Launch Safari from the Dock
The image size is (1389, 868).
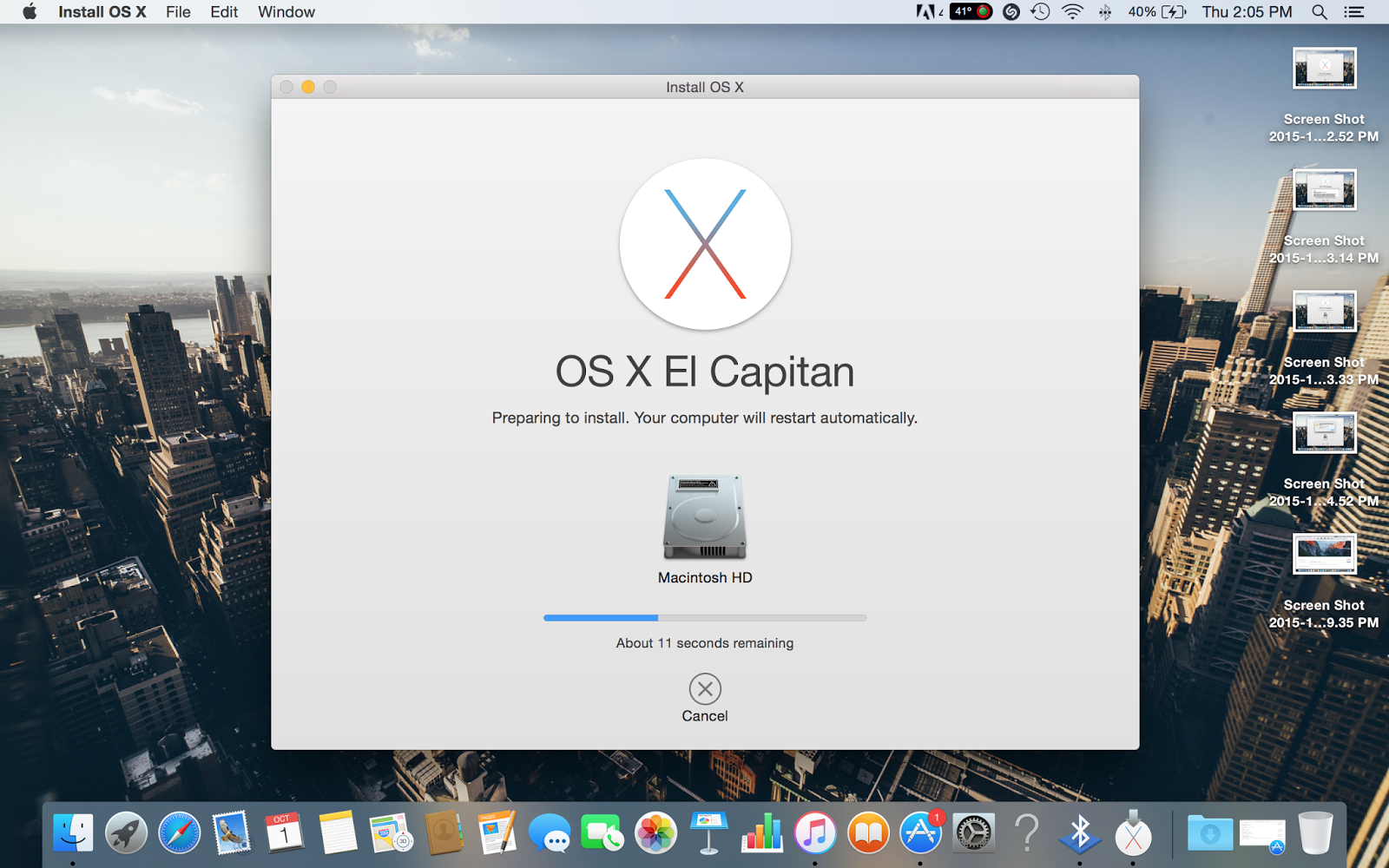(x=180, y=833)
